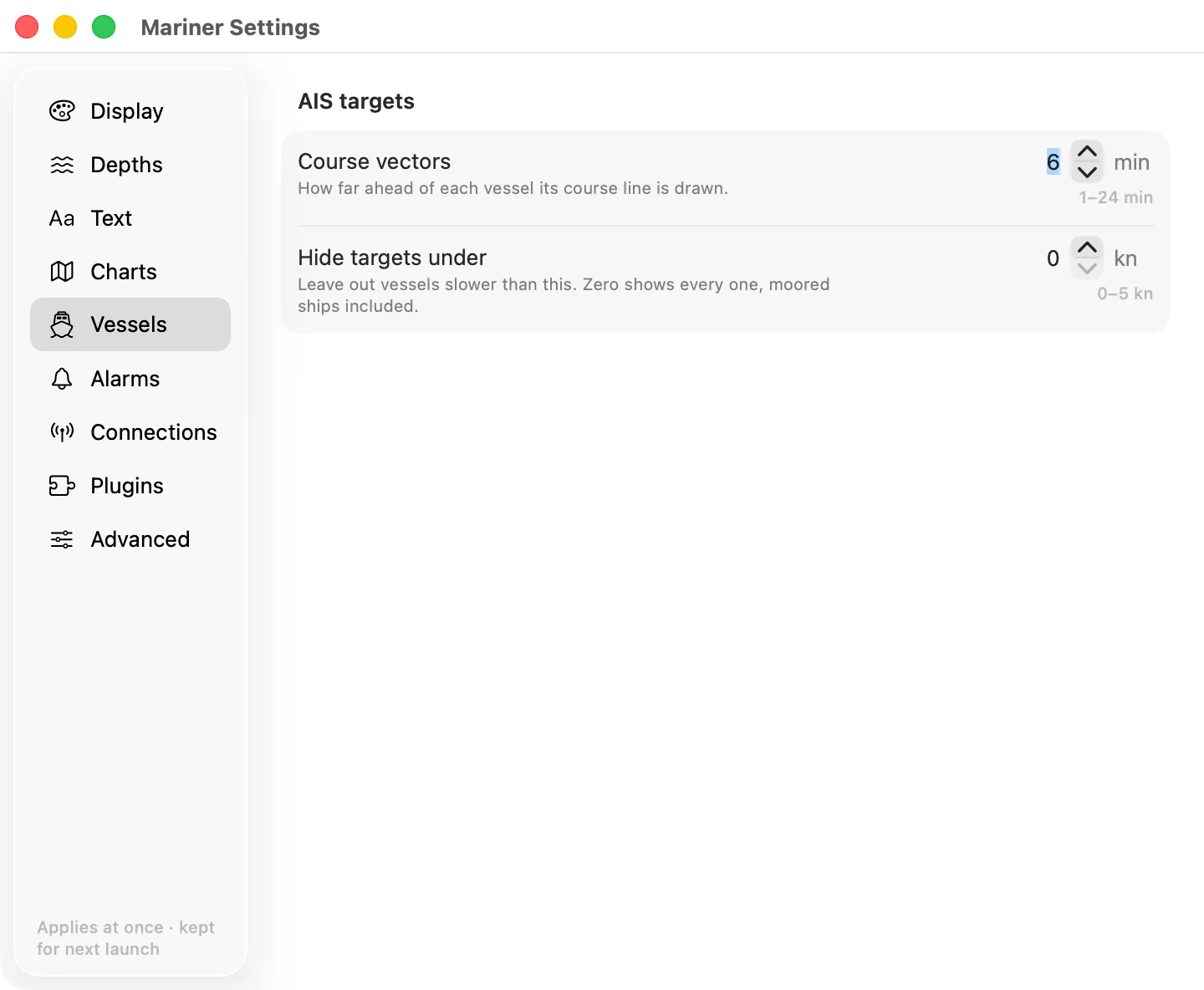Close the Mariner Settings window
The height and width of the screenshot is (990, 1204).
click(x=27, y=27)
